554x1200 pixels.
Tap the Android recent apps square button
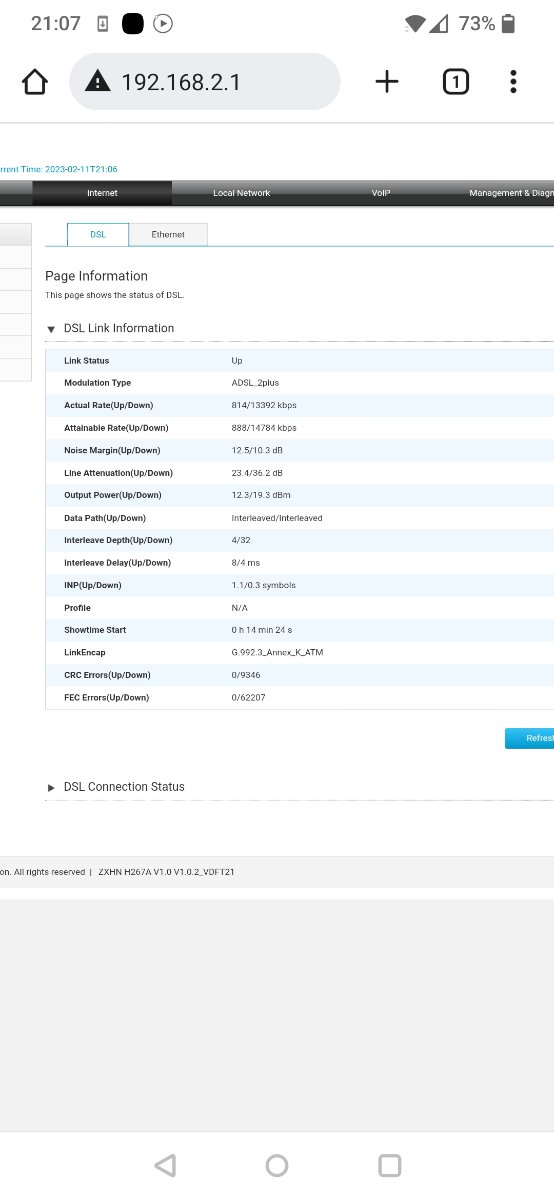[390, 1165]
